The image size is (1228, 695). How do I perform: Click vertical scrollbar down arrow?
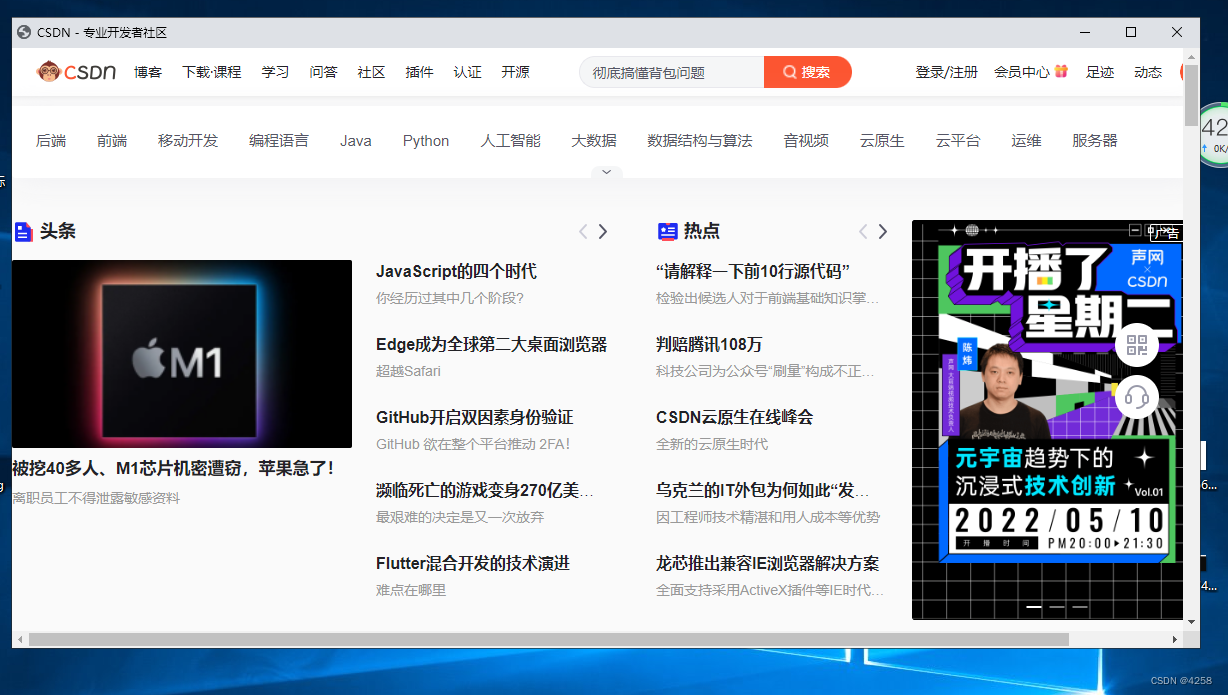click(x=1191, y=623)
